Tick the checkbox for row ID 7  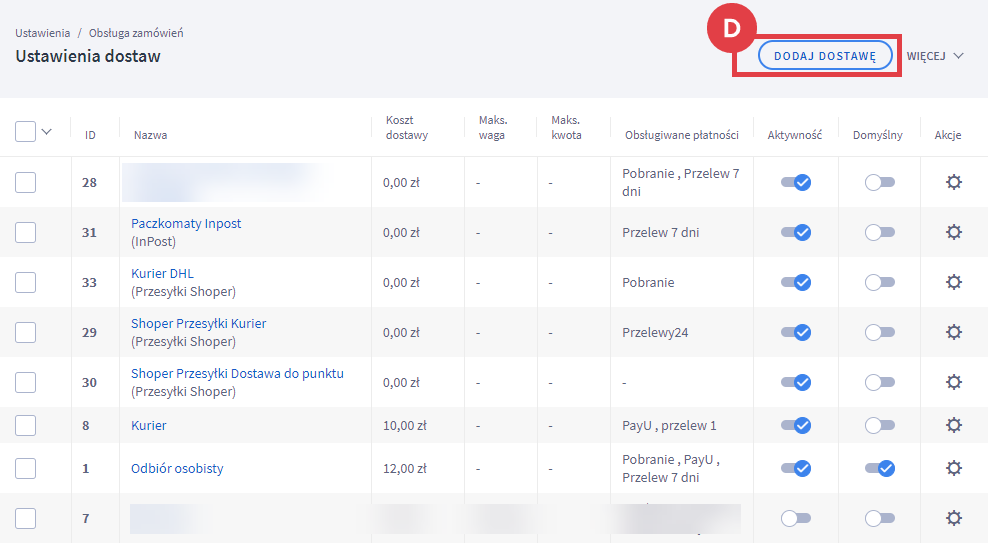[25, 519]
